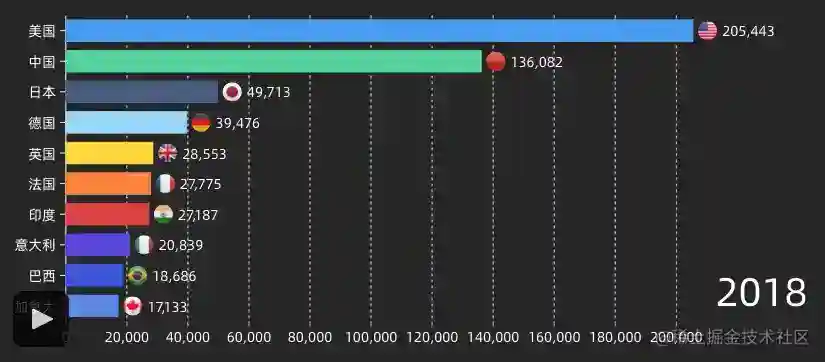Viewport: 825px width, 362px height.
Task: Click the Germany flag icon
Action: click(201, 123)
